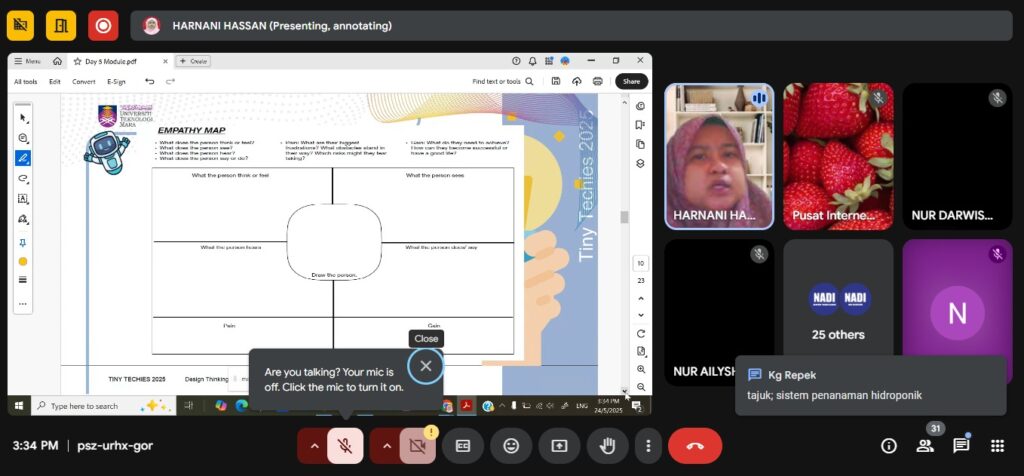
Task: Close the mic-off tooltip
Action: [x=426, y=366]
